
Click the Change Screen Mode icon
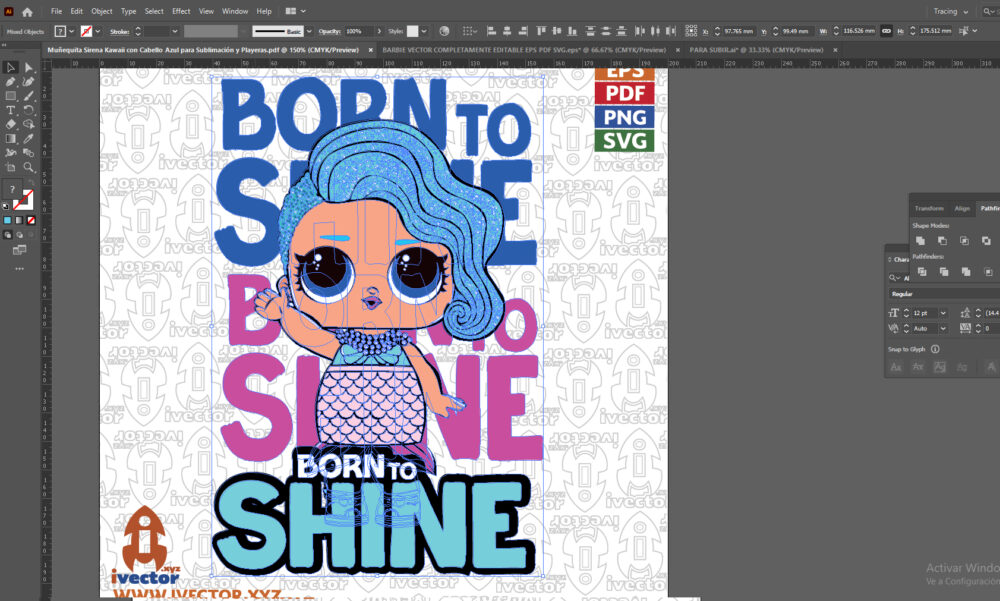(x=20, y=250)
